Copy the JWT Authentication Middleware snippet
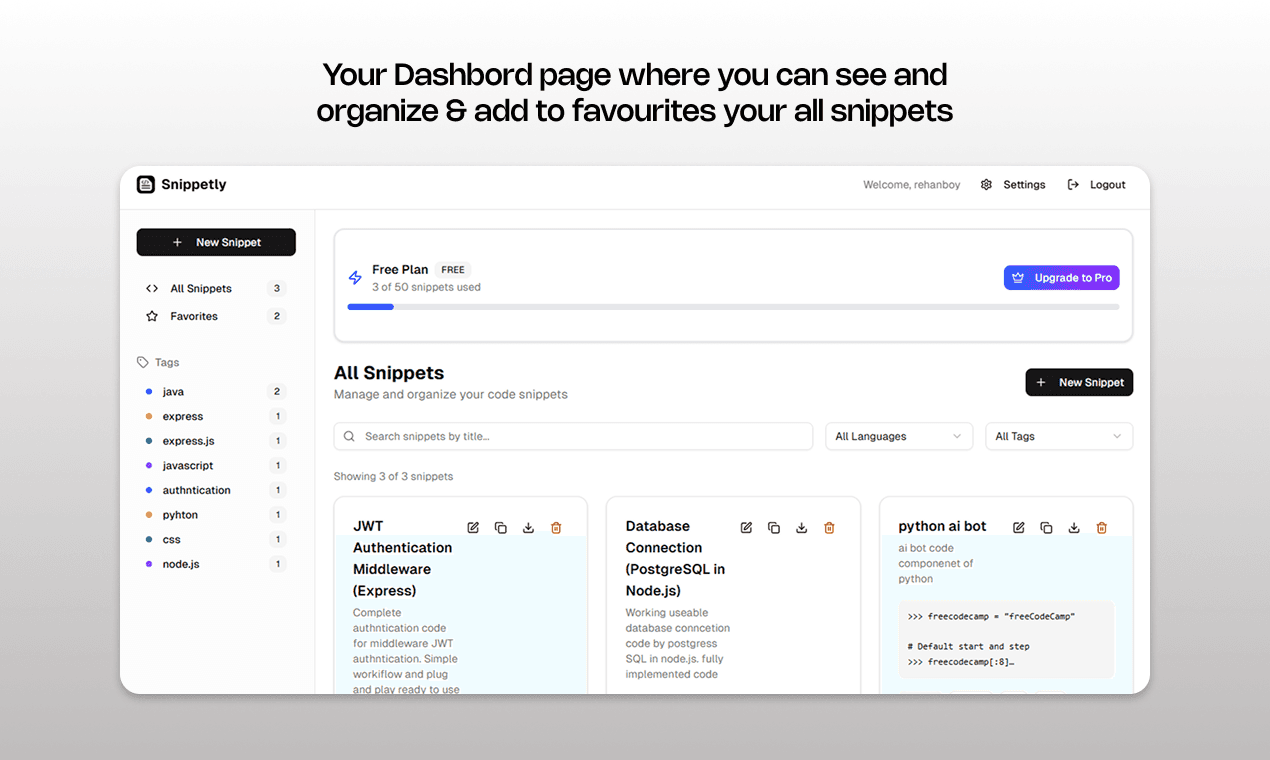1270x760 pixels. pos(501,528)
